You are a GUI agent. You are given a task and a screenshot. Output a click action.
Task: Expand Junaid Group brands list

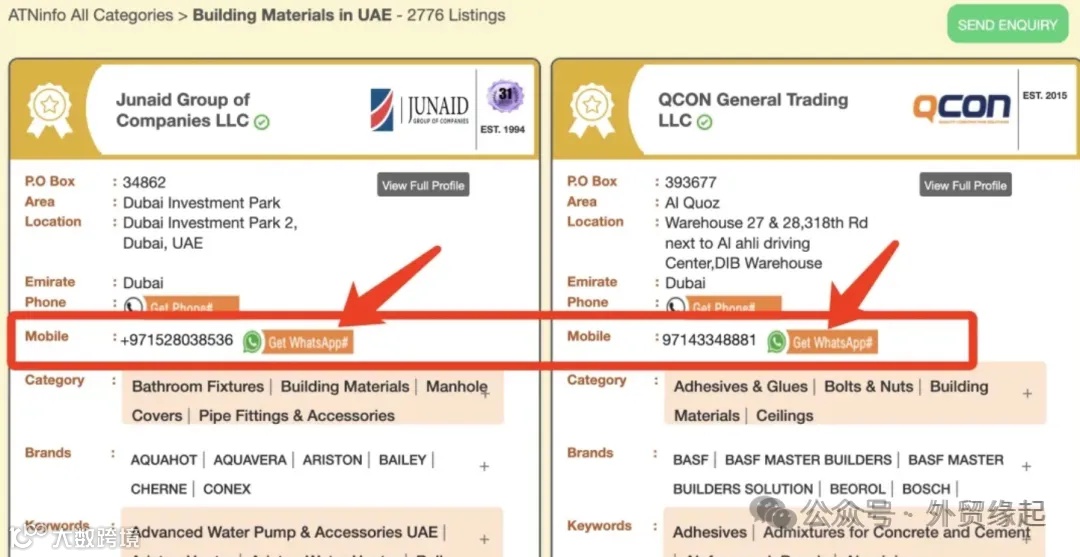[x=484, y=466]
